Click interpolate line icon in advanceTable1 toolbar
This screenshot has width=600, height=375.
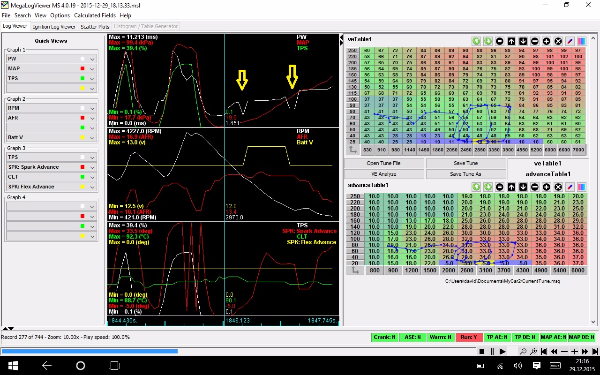click(570, 187)
